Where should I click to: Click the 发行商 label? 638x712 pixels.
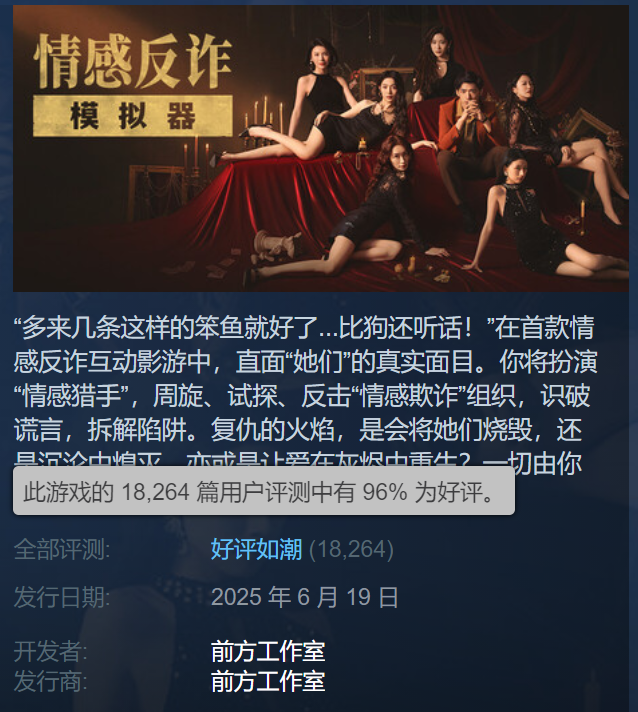coord(50,682)
